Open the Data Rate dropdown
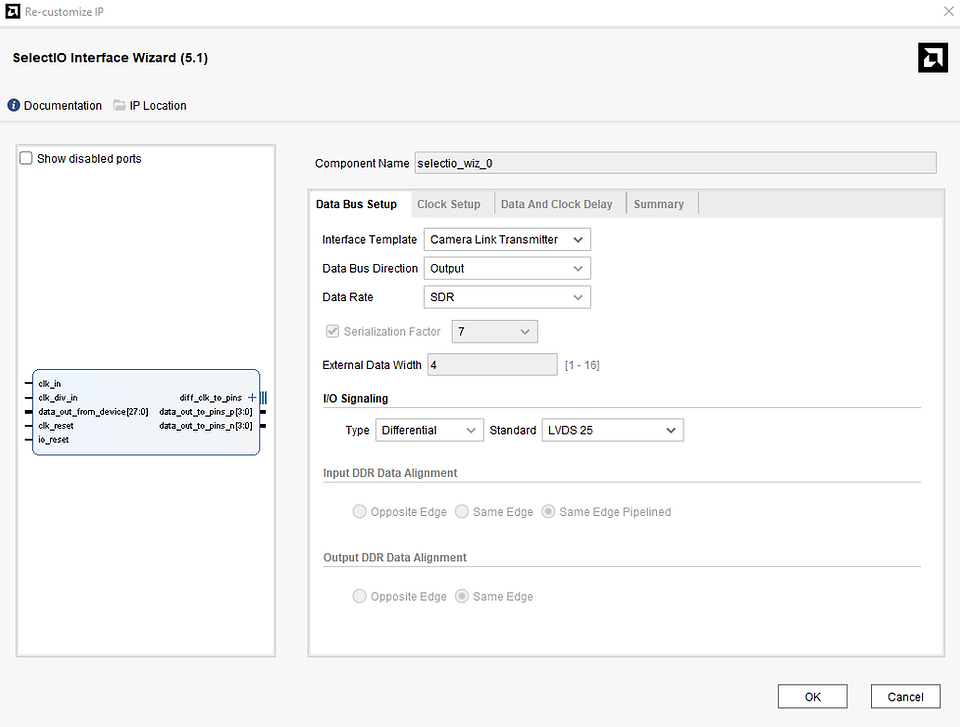 (507, 297)
